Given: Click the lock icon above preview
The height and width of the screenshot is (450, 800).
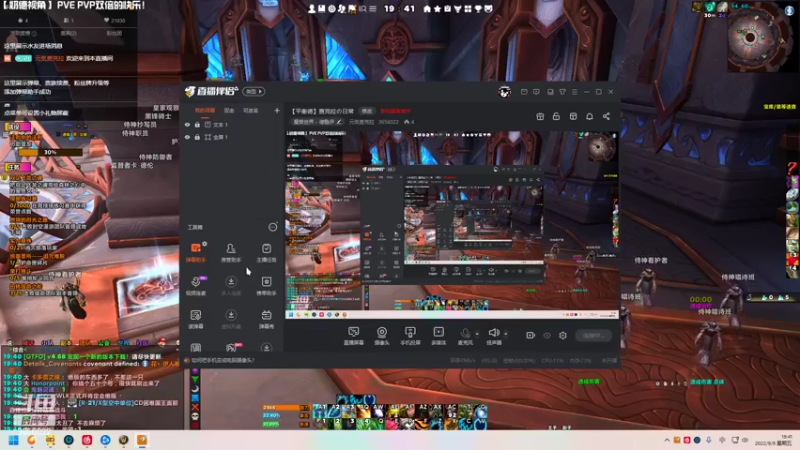Looking at the screenshot, I should tap(556, 116).
